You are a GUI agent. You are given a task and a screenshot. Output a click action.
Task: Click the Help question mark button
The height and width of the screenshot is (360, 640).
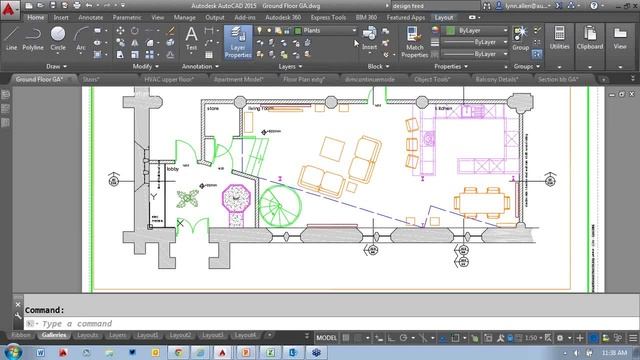594,6
